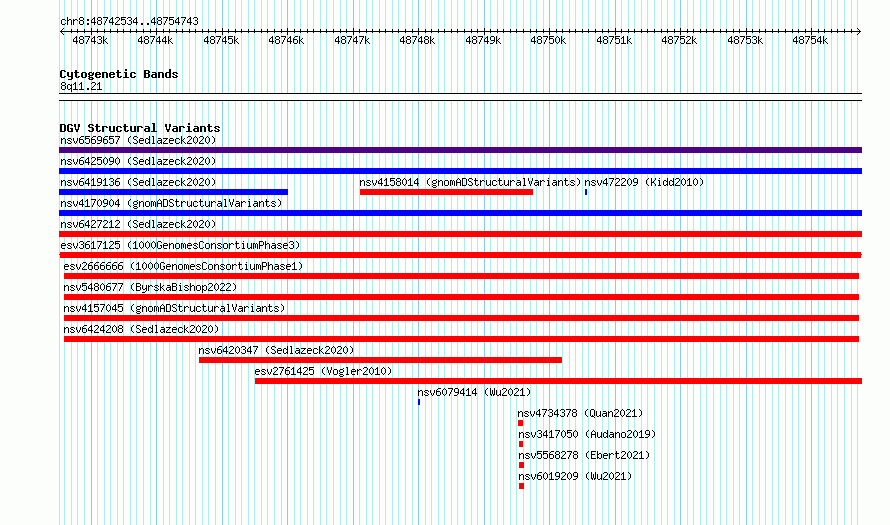Select the dark purple nsv6569657 variant bar
890x525 pixels.
click(x=460, y=150)
